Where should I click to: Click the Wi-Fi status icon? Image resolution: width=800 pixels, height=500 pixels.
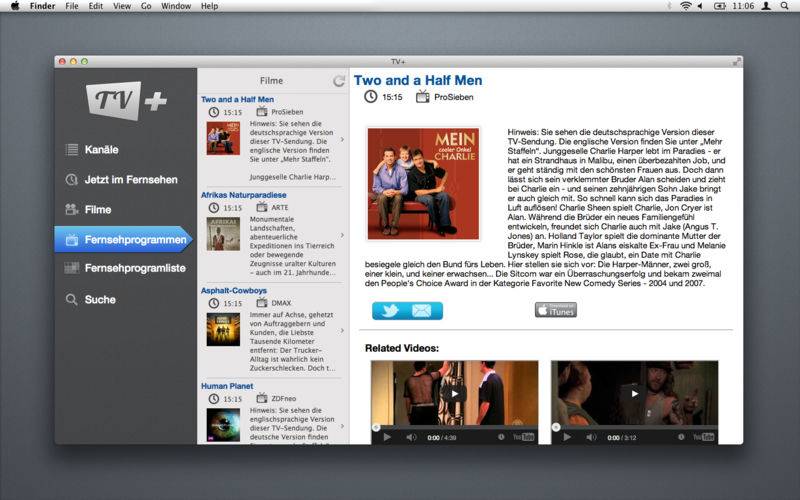(686, 6)
